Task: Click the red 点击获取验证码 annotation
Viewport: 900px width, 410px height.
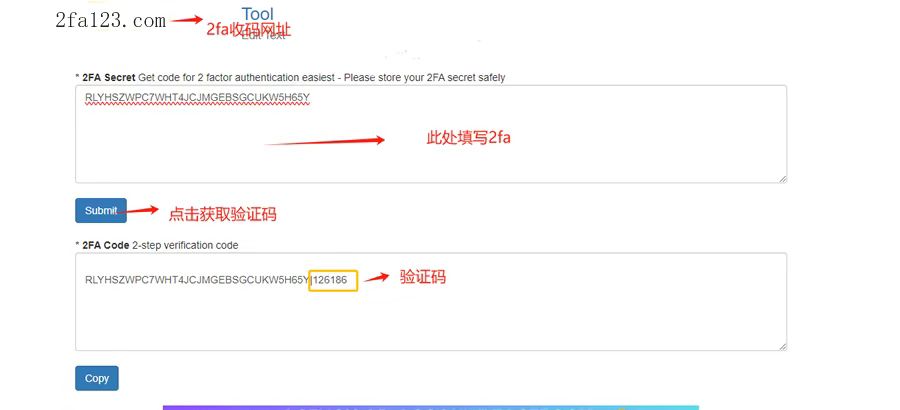Action: point(222,214)
